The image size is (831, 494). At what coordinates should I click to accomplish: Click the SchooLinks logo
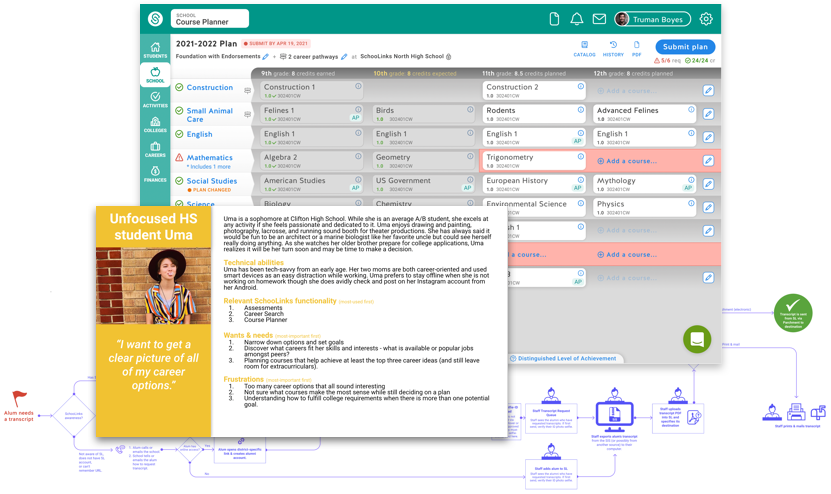coord(155,19)
